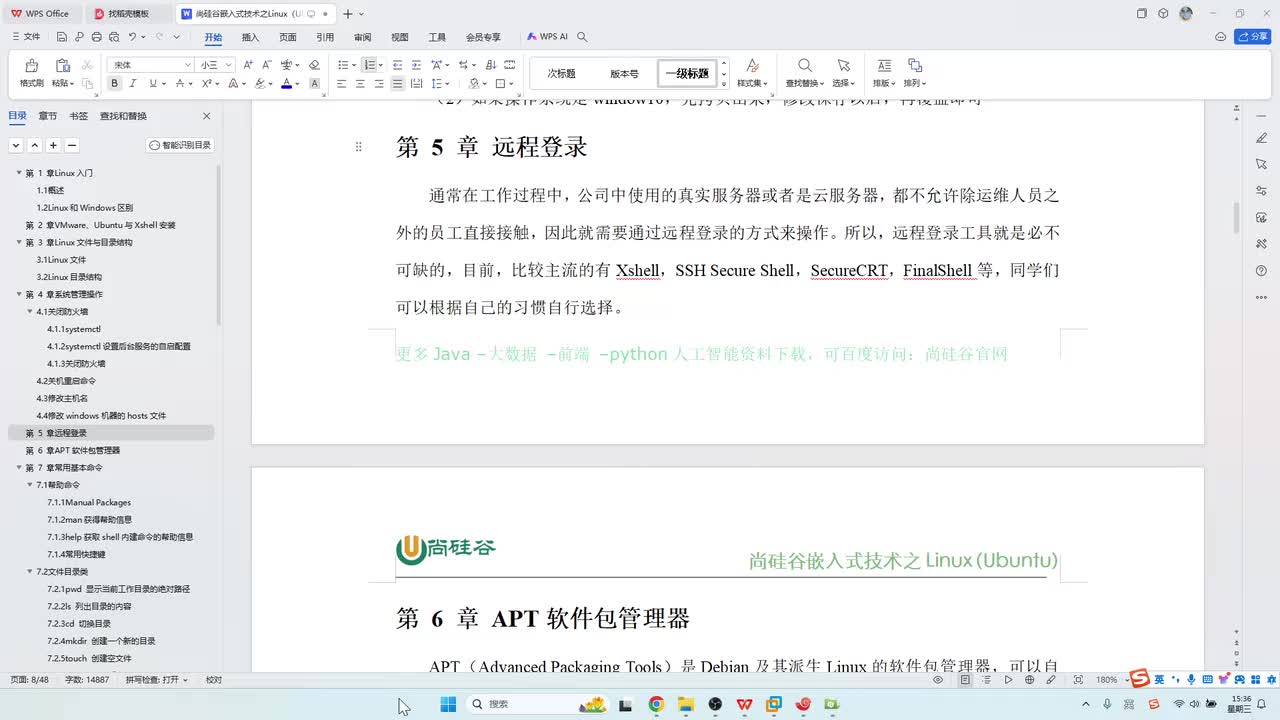Click the Print Preview icon
Viewport: 1280px width, 720px height.
114,37
